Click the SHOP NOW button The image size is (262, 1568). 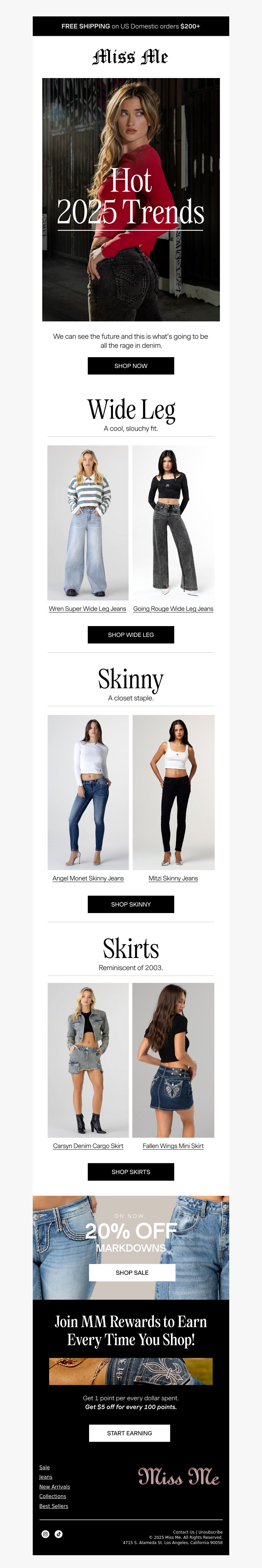point(131,366)
